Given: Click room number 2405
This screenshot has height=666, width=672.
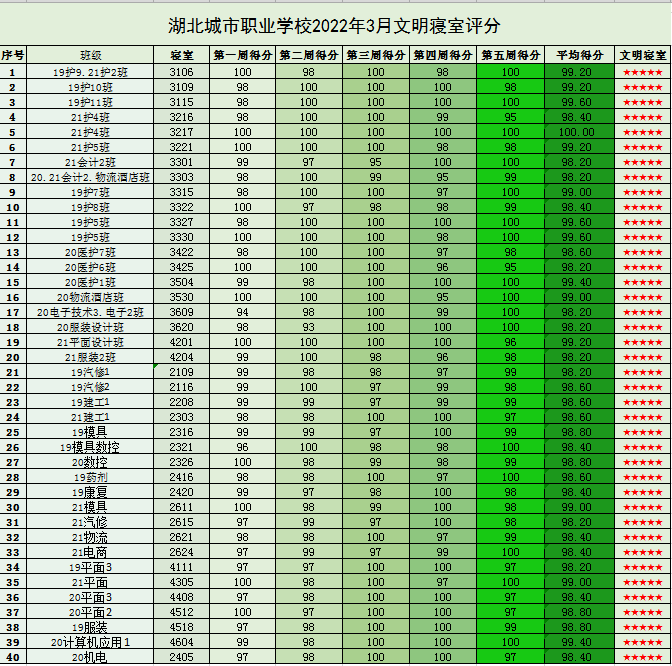Looking at the screenshot, I should point(181,657).
